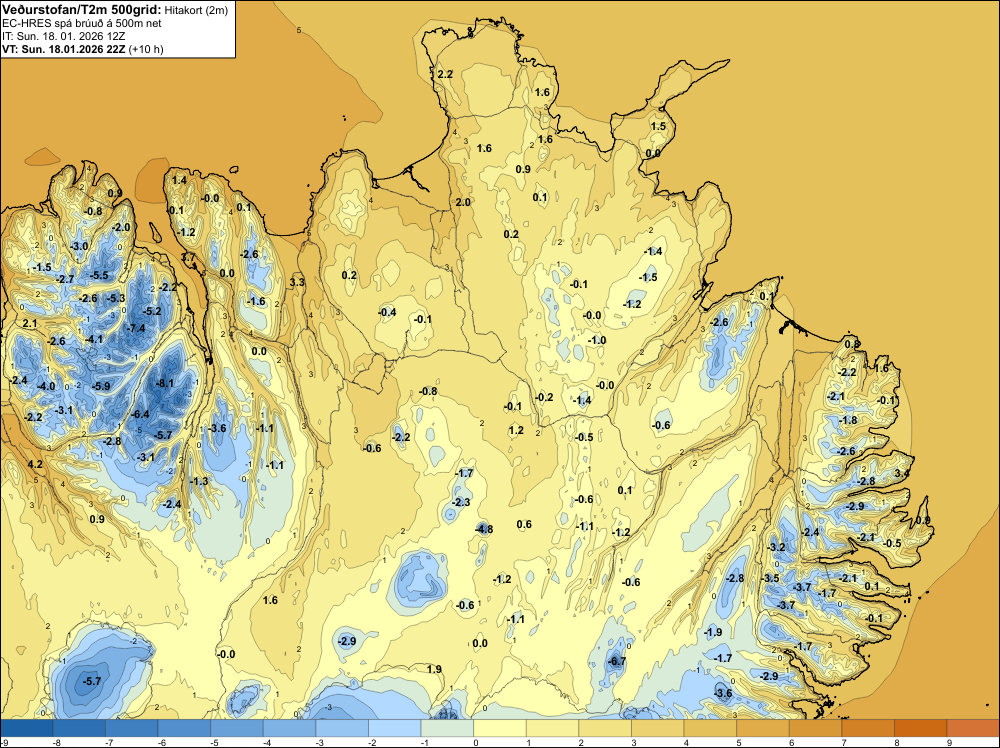Click the -8.1 temperature value

pyautogui.click(x=165, y=383)
